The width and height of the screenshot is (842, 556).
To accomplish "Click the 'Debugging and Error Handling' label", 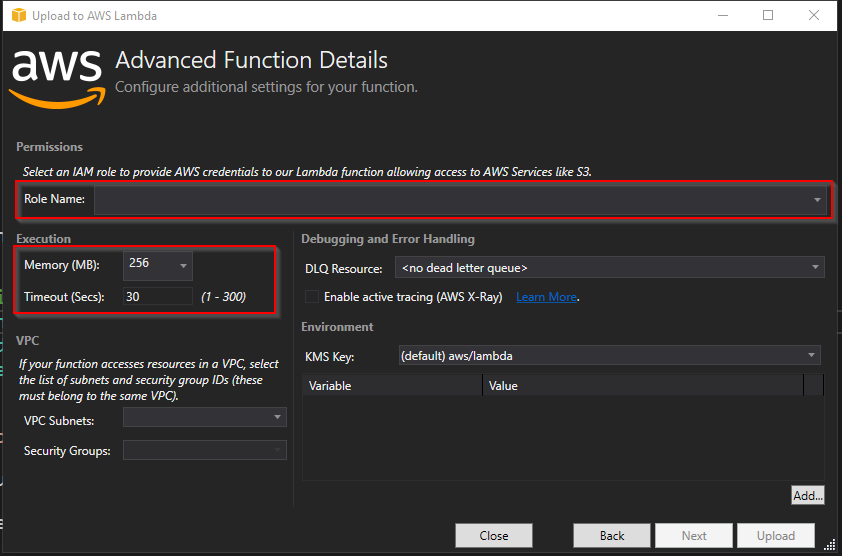I will pyautogui.click(x=388, y=239).
